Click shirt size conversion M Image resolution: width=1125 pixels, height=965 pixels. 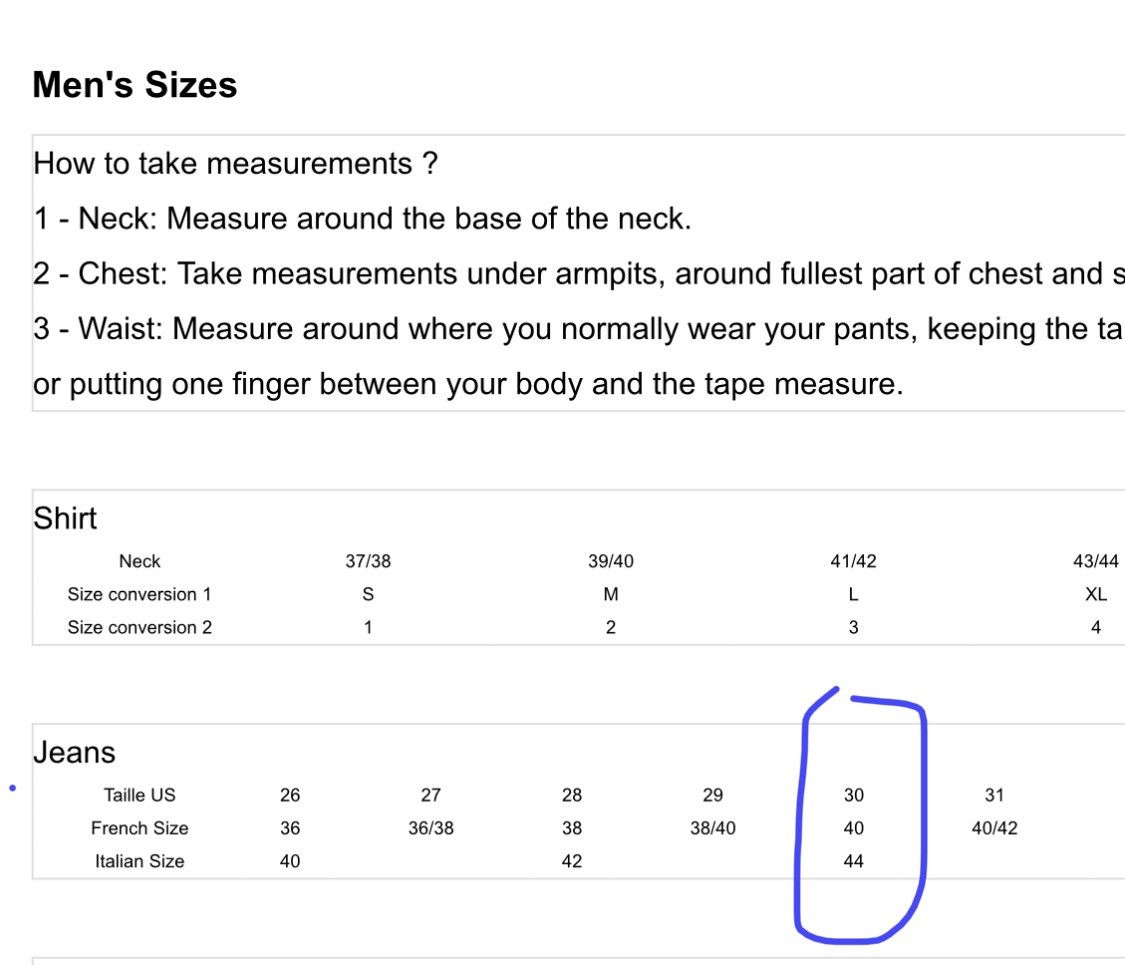611,594
